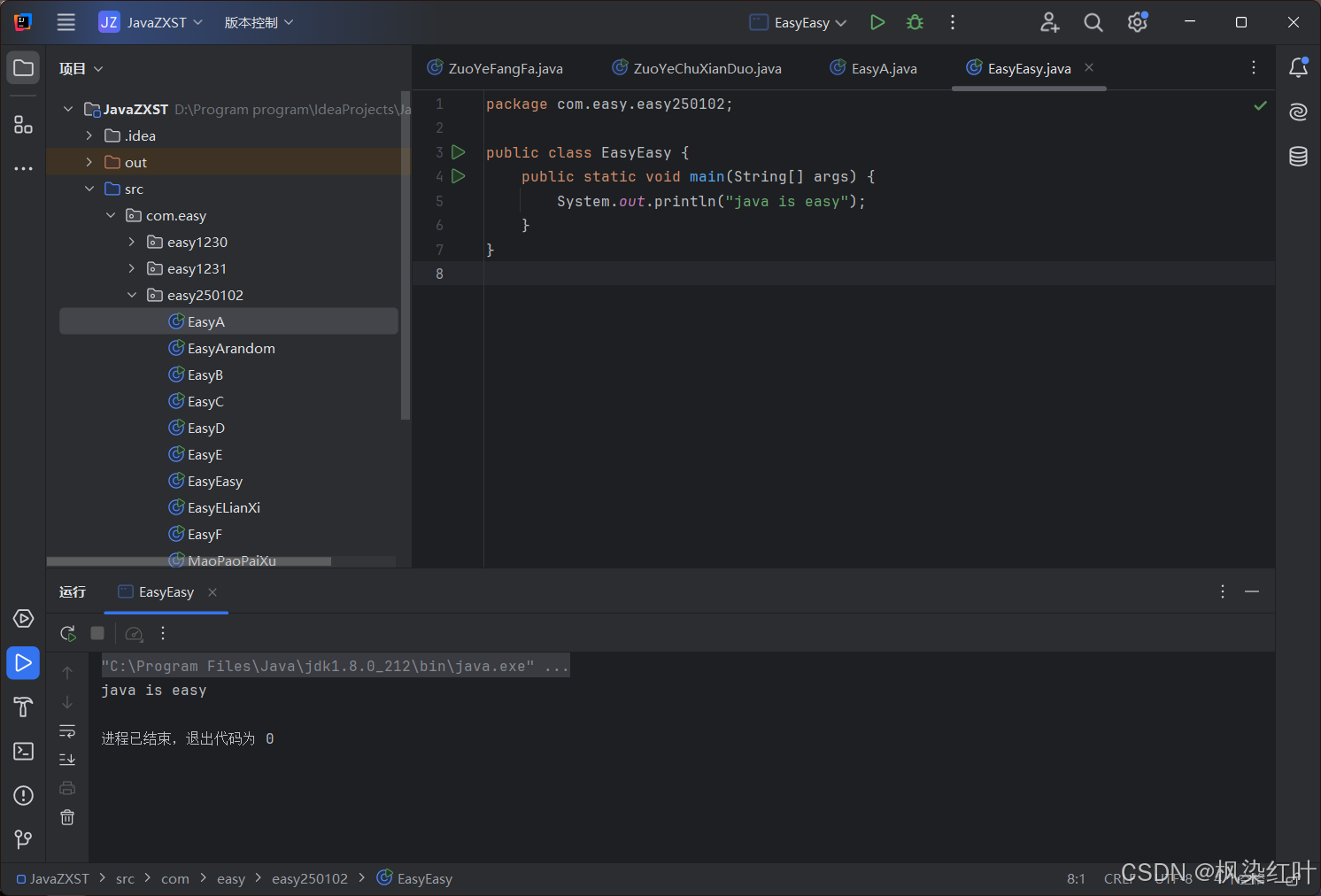The width and height of the screenshot is (1321, 896).
Task: Click the easy250102 breadcrumb
Action: (310, 877)
